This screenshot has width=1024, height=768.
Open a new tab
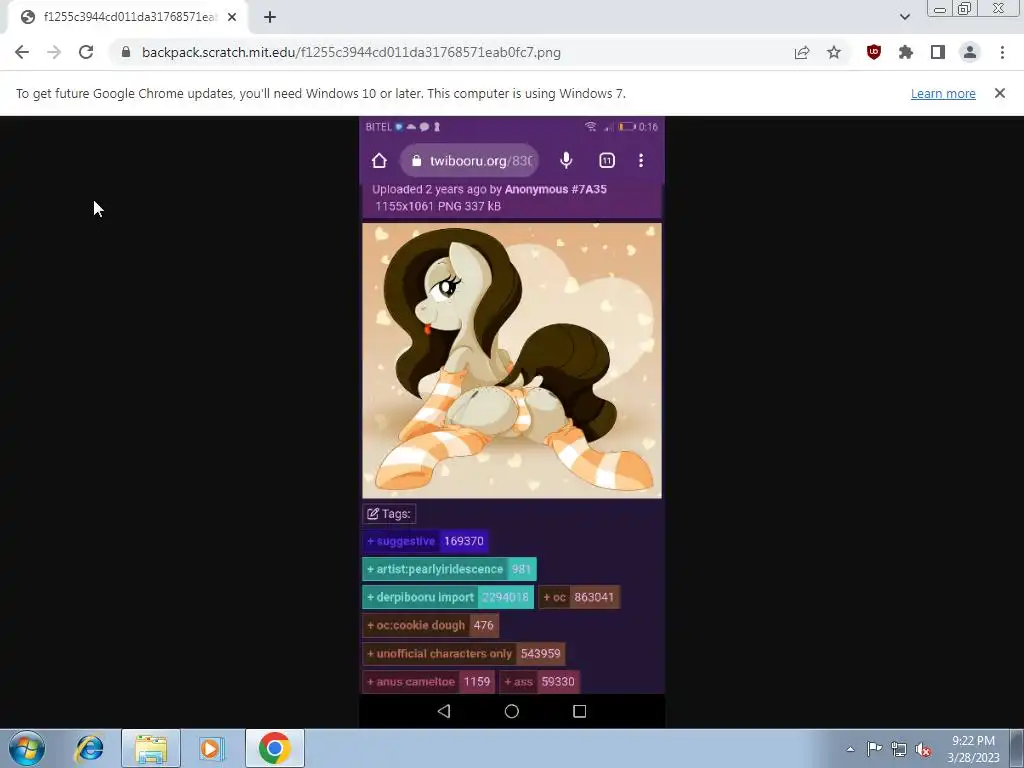click(270, 17)
